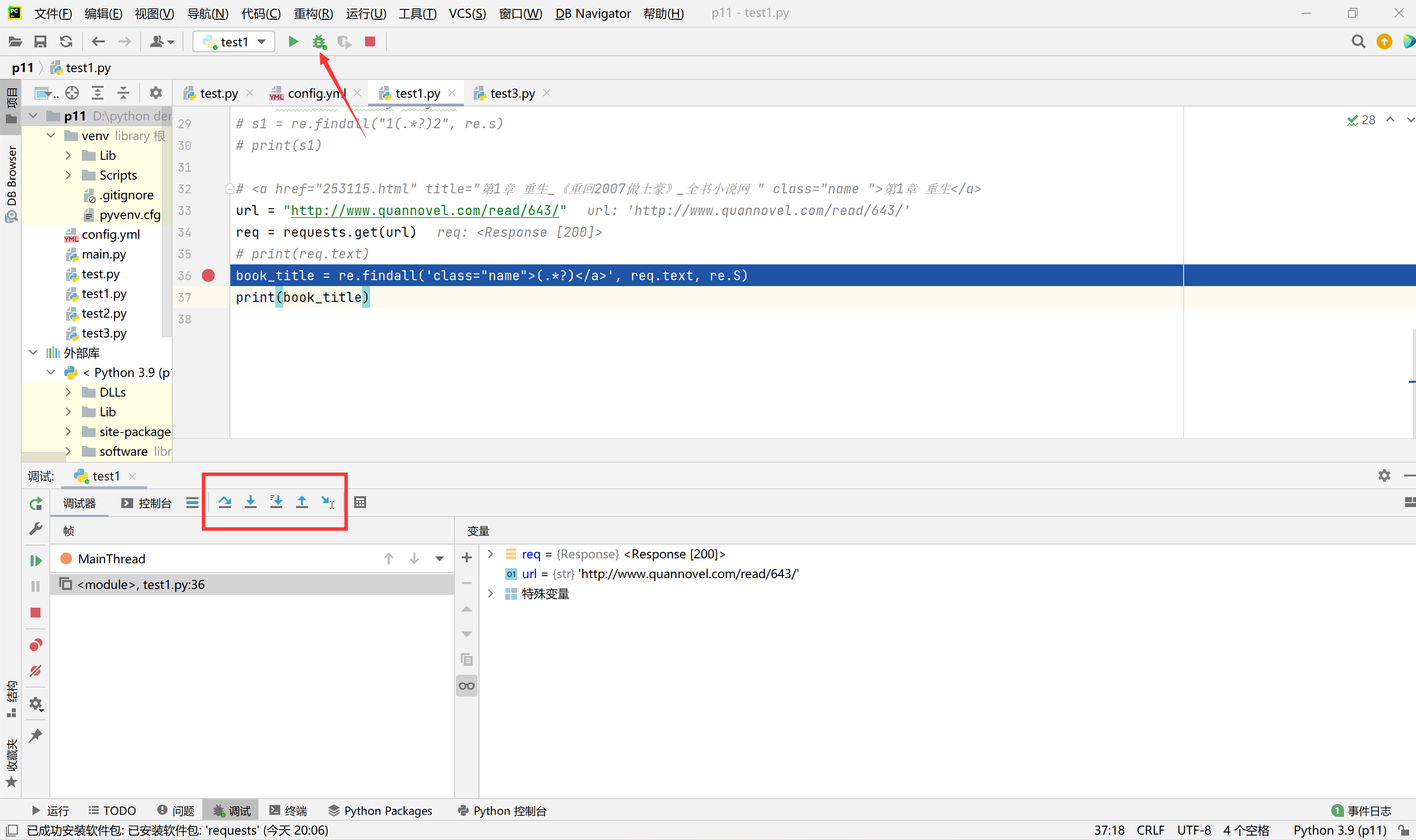This screenshot has height=840, width=1416.
Task: Expand the Scripts folder in project tree
Action: click(x=69, y=176)
